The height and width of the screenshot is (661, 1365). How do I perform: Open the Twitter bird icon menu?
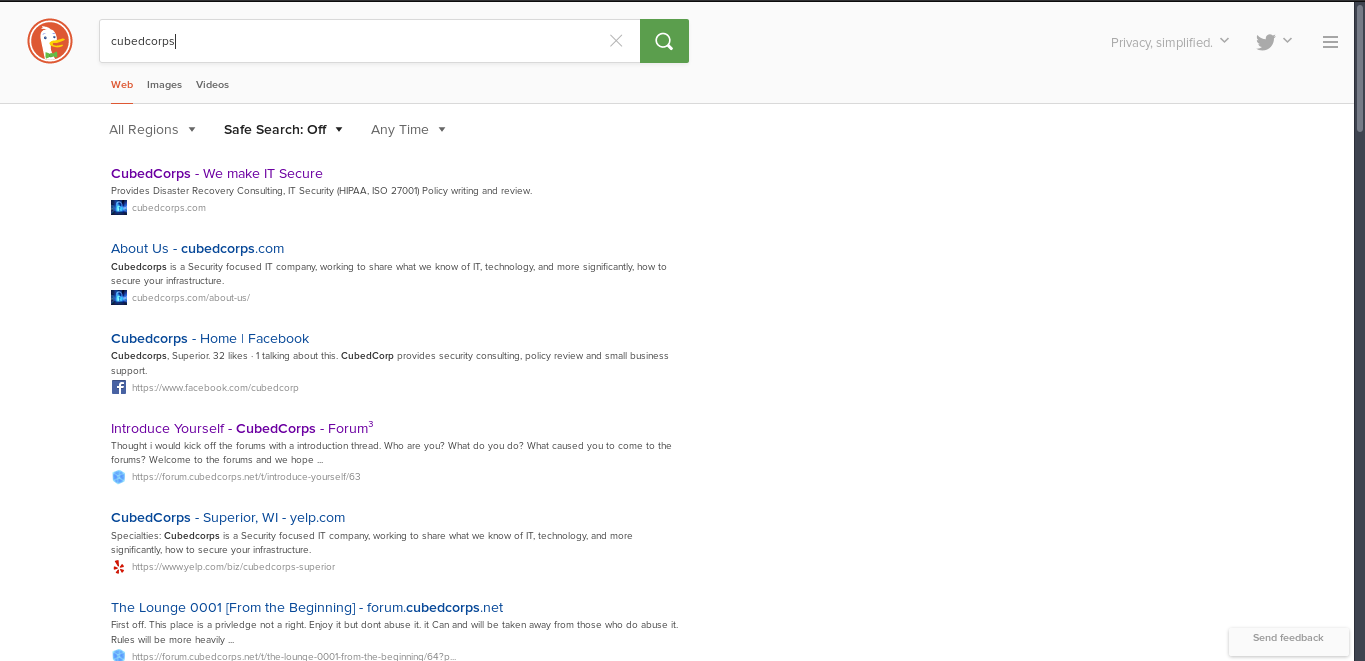point(1266,42)
